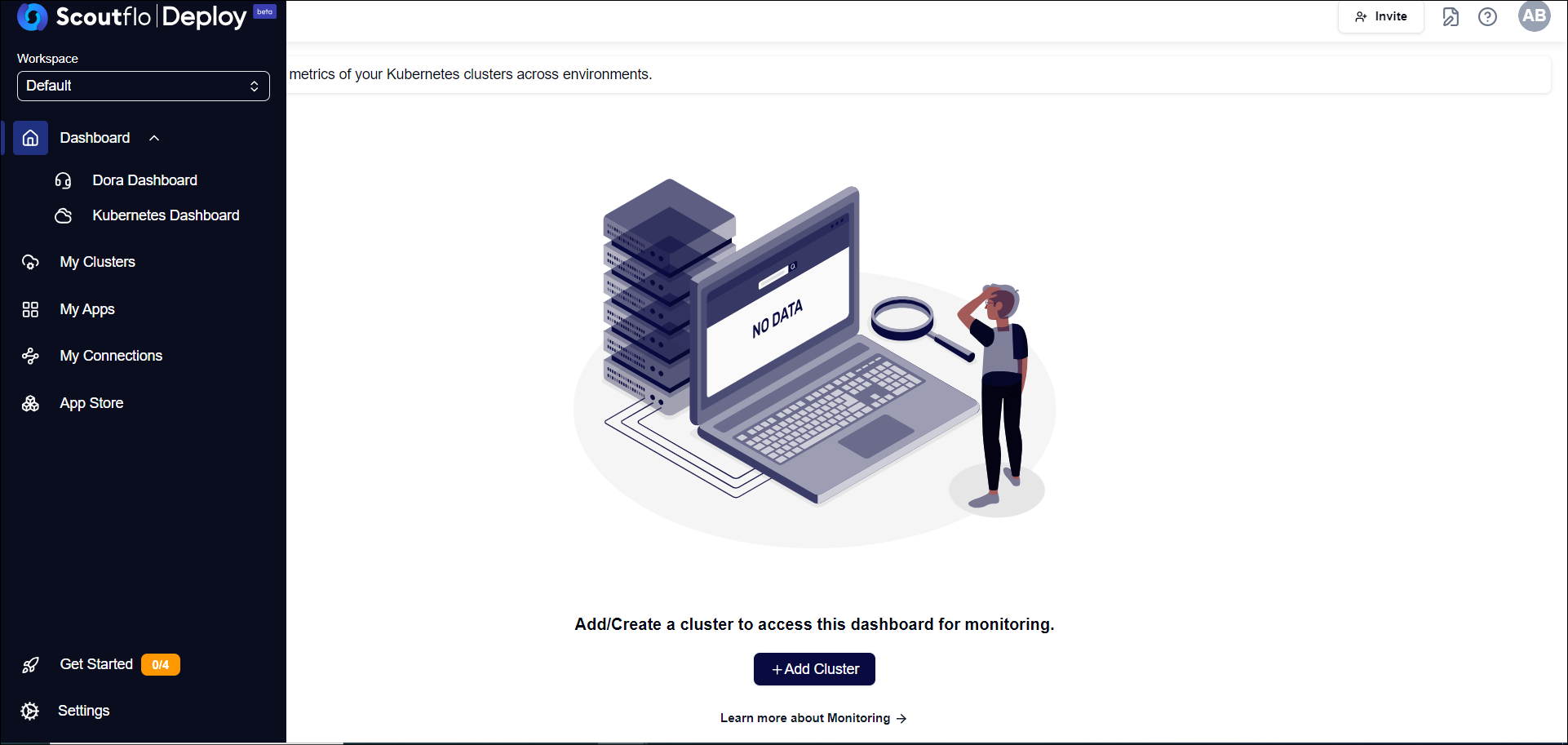Click the Invite button
This screenshot has width=1568, height=745.
[1381, 16]
